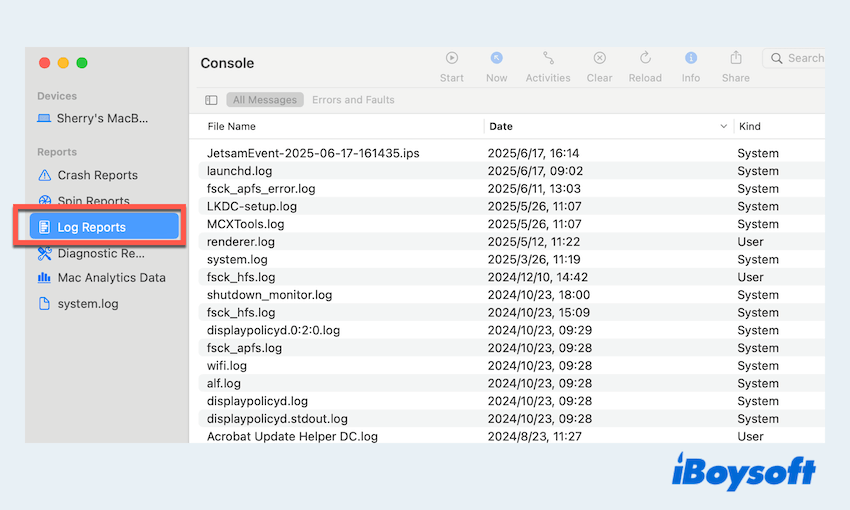This screenshot has height=510, width=850.
Task: Click the Clear toolbar icon
Action: (x=599, y=59)
